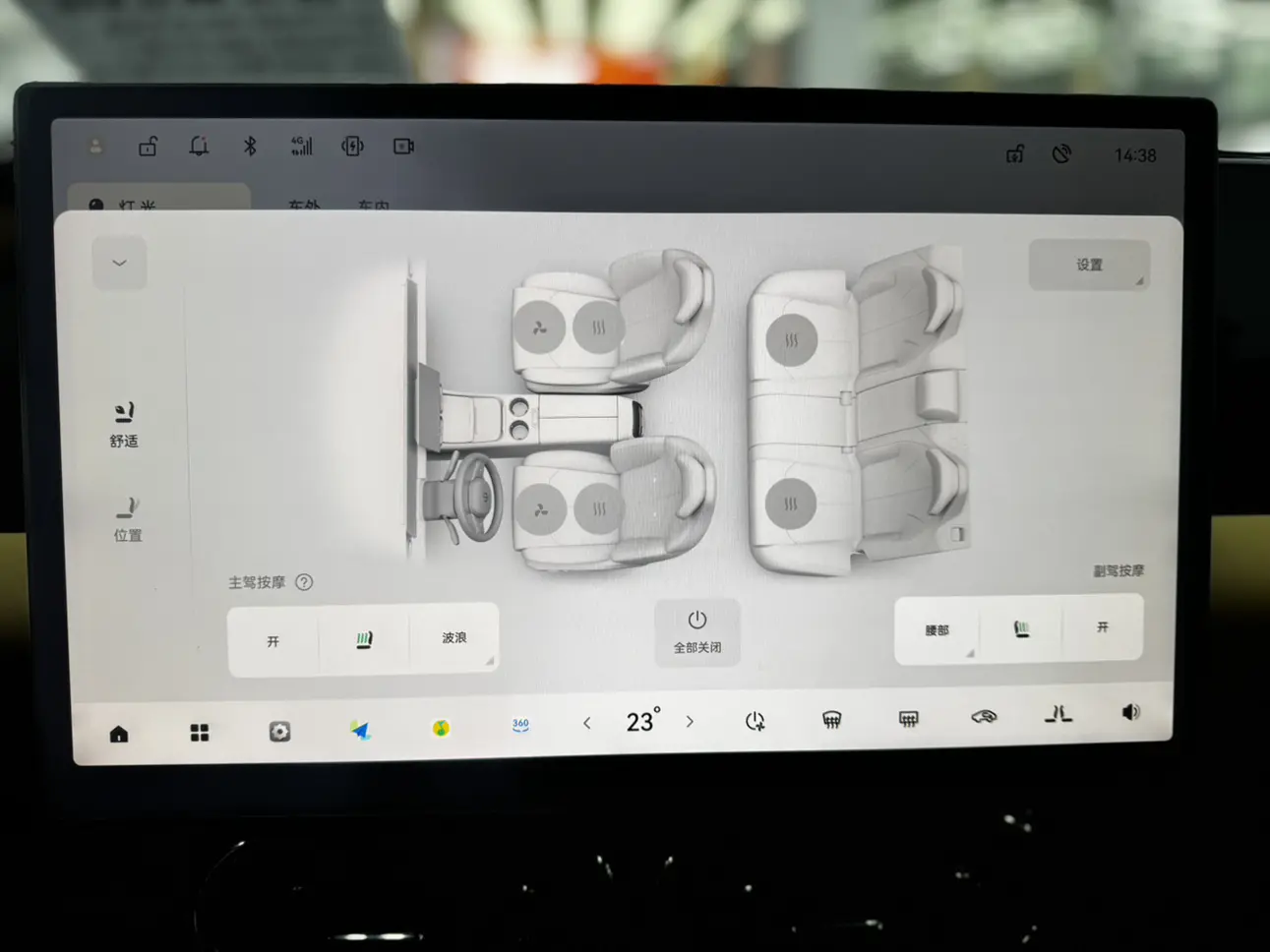
Task: Switch to the 舒适 comfort tab
Action: click(124, 425)
